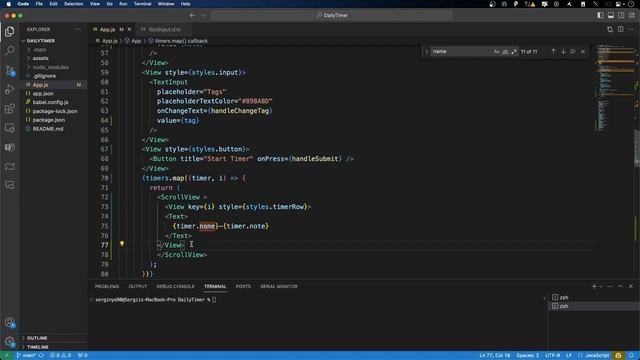Close the App.js editor tab

pos(129,29)
